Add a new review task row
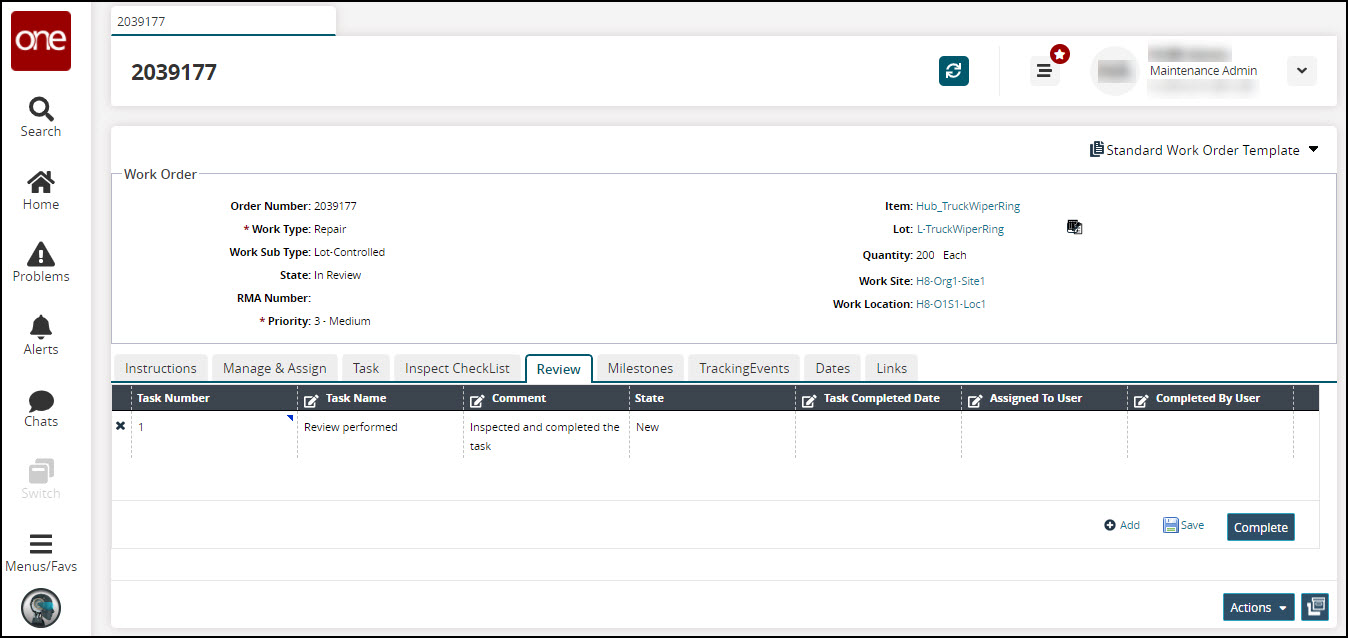 click(x=1122, y=525)
